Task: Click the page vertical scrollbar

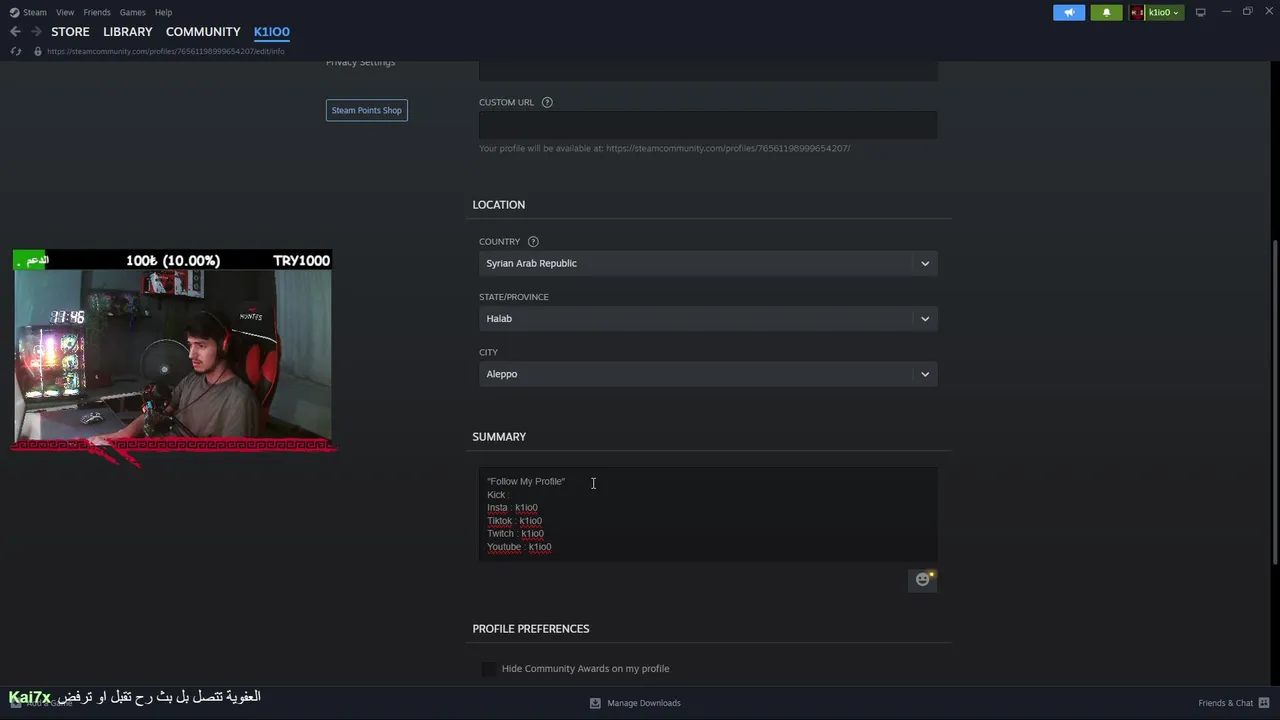Action: (1274, 400)
